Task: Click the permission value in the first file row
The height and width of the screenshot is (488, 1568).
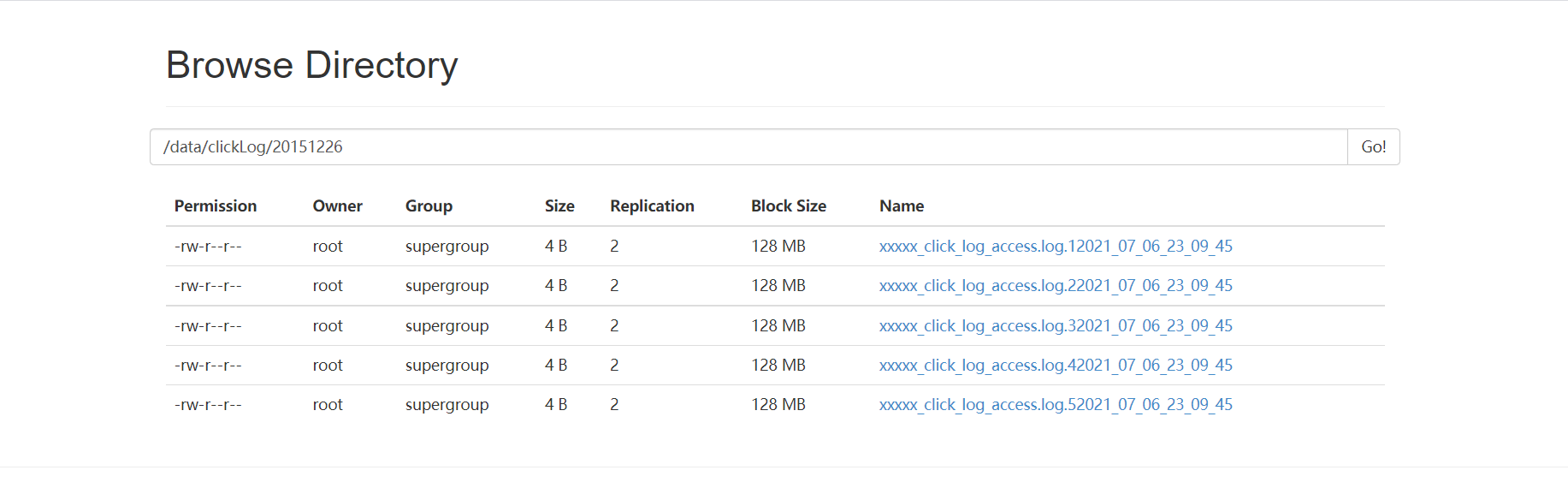Action: (208, 247)
